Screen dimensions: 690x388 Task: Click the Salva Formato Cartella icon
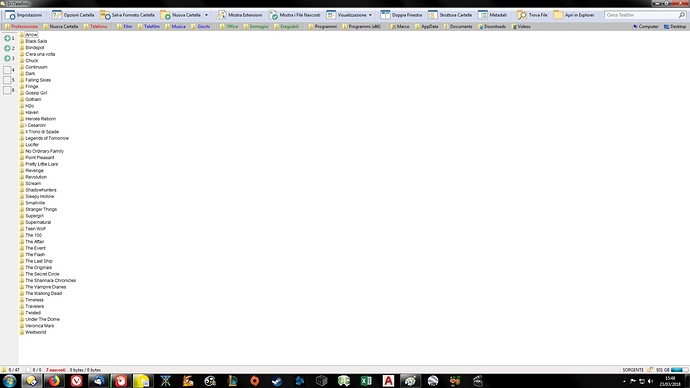pos(105,15)
